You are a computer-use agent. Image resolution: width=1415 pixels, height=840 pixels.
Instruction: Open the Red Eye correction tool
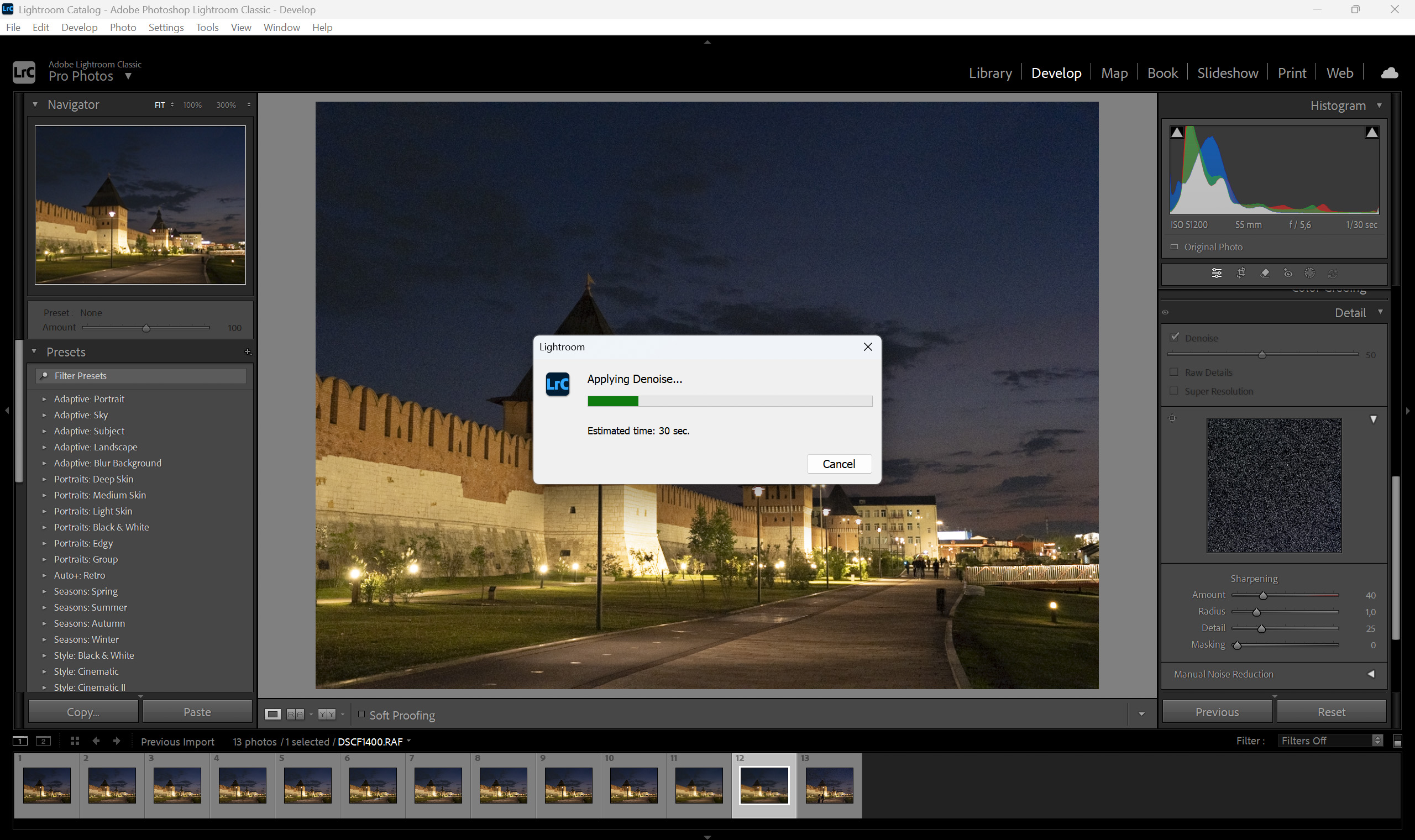click(1288, 274)
